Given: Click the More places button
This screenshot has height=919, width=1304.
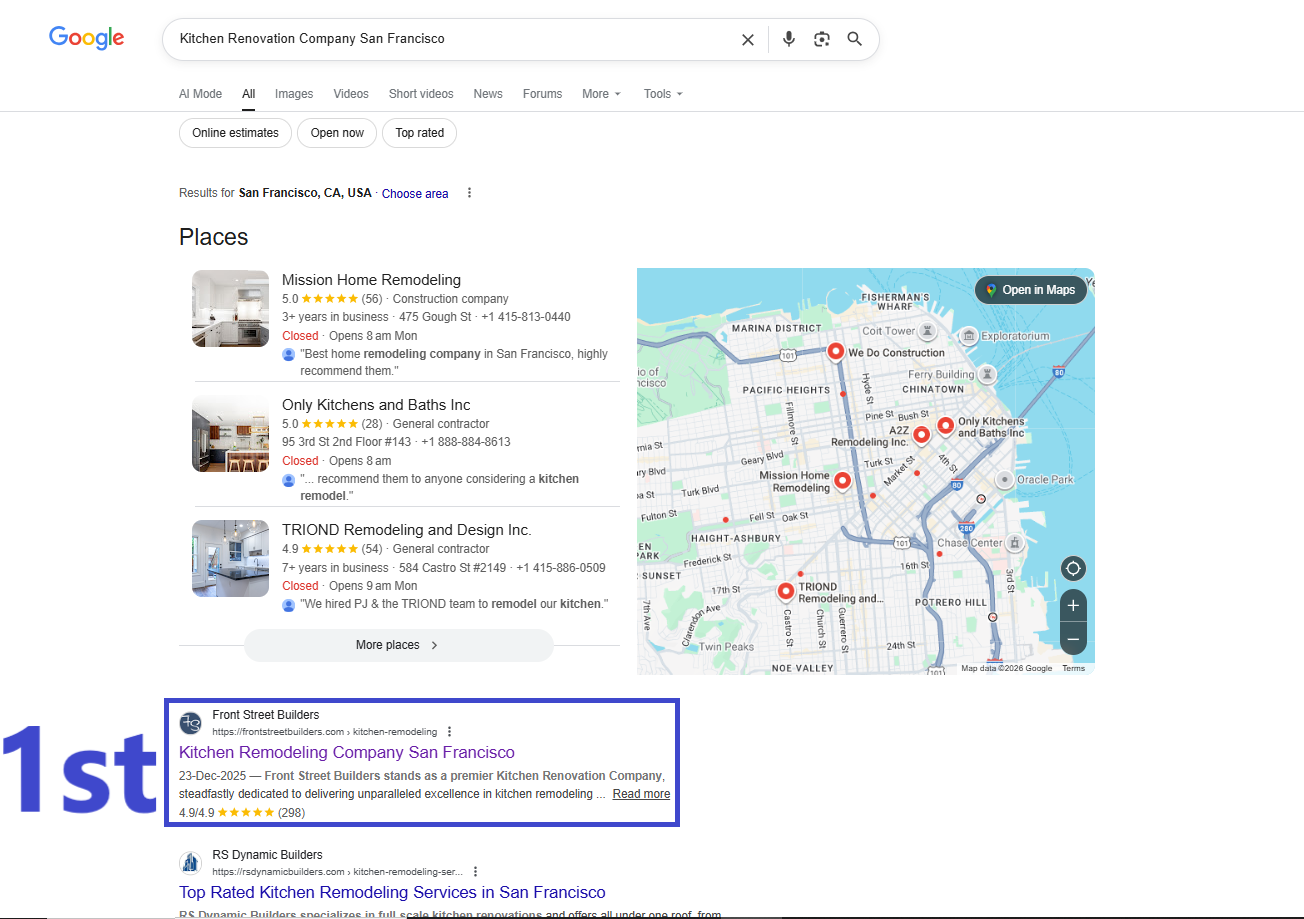Looking at the screenshot, I should tap(398, 645).
